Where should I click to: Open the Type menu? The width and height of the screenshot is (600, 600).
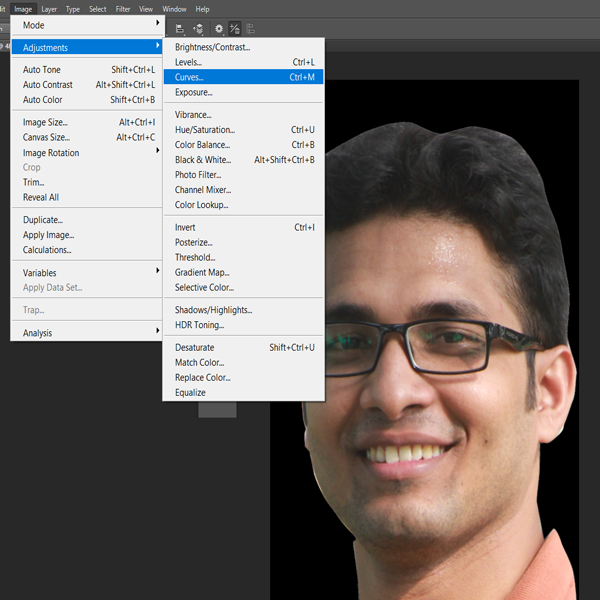(x=72, y=9)
